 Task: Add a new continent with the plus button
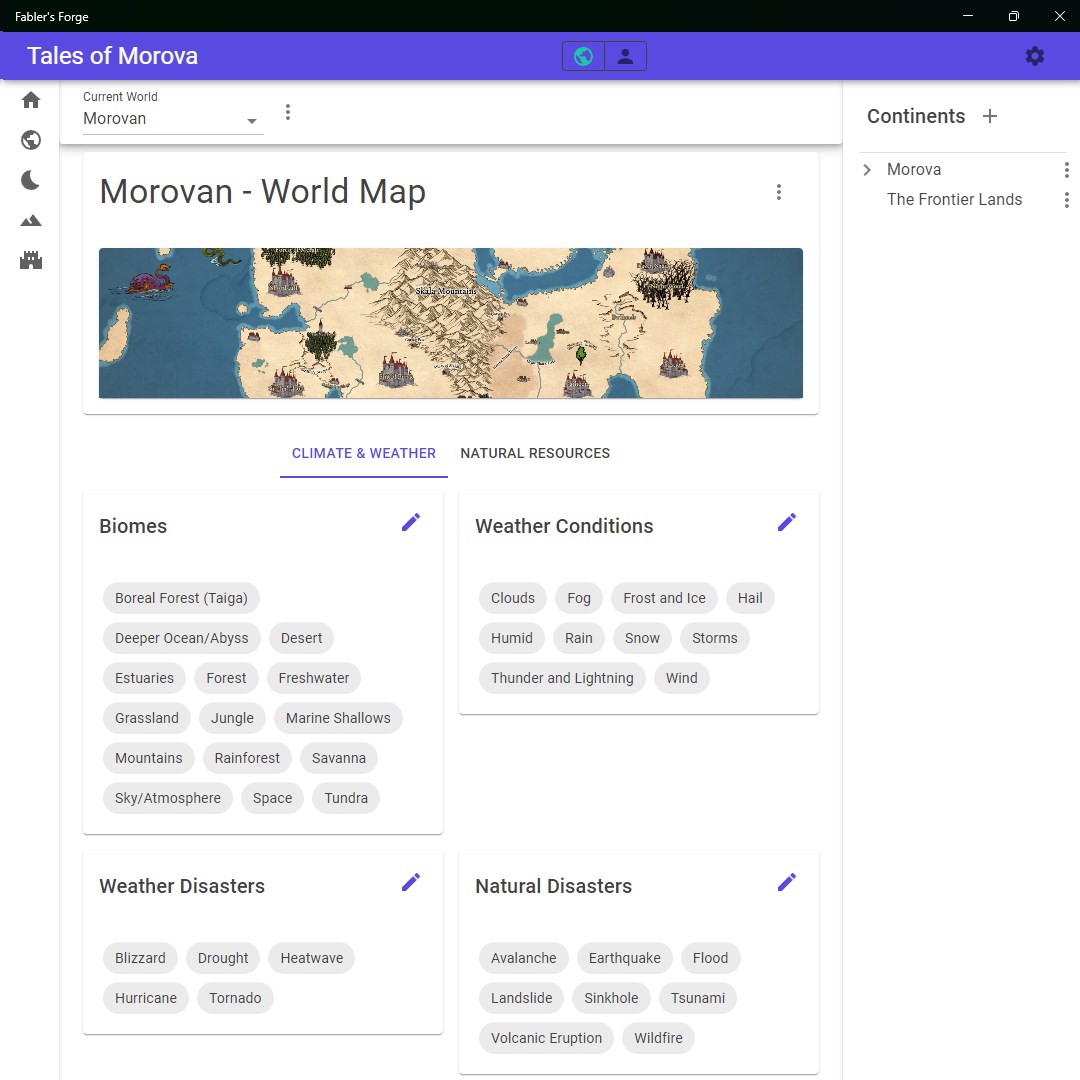[x=989, y=116]
